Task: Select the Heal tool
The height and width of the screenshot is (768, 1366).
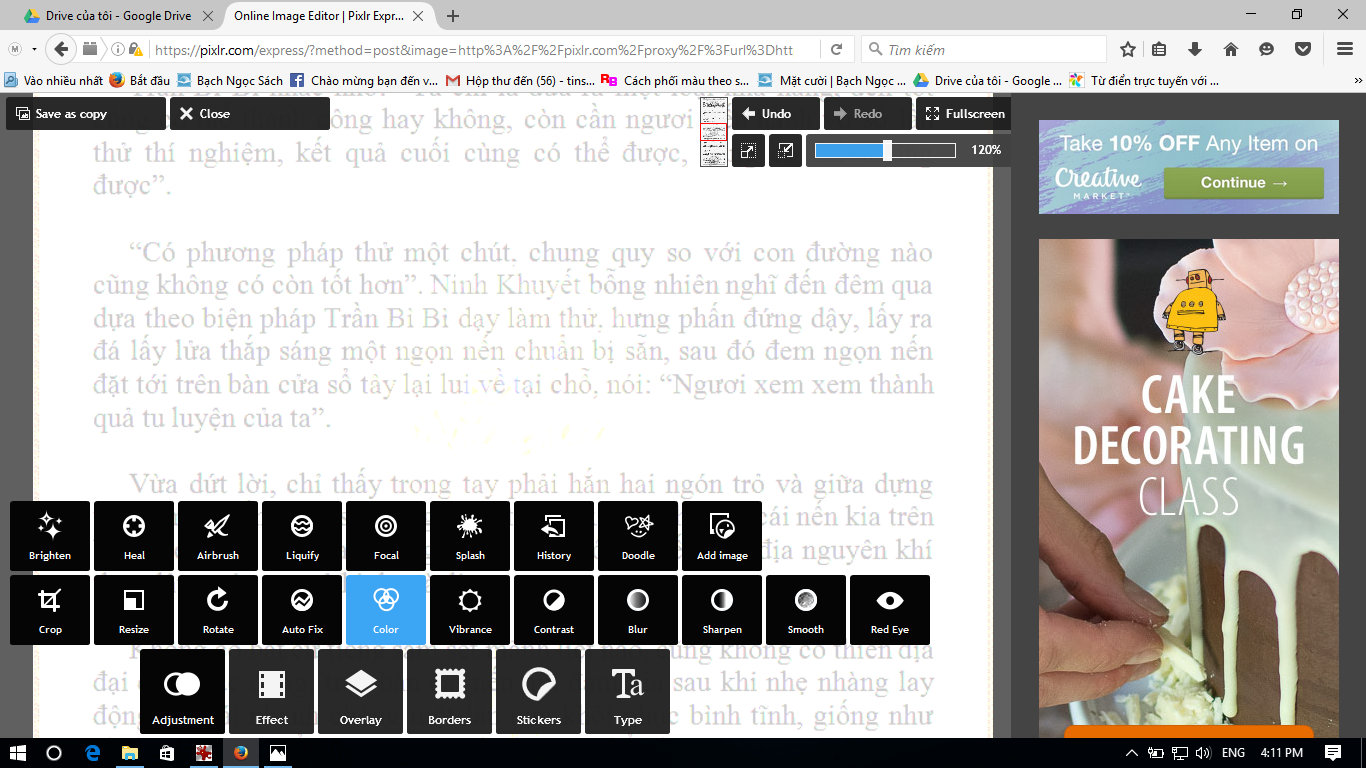Action: [134, 535]
